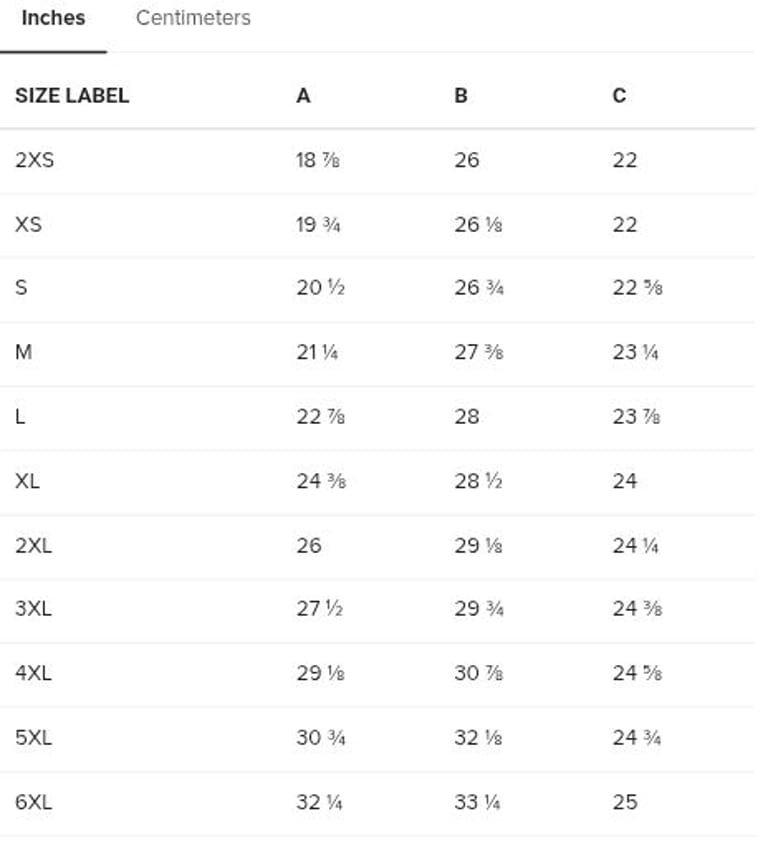Click the column C header
The height and width of the screenshot is (849, 768).
[x=619, y=96]
